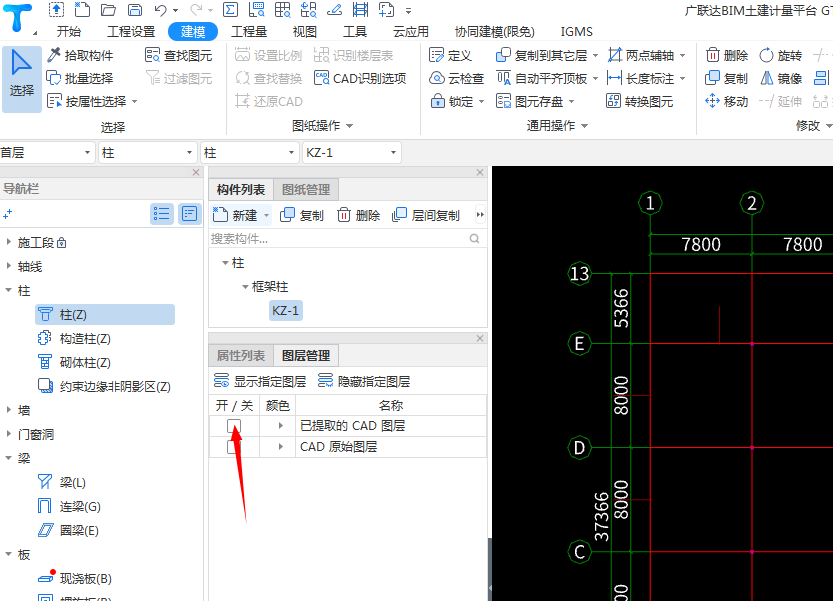Expand 已提取的 CAD 图层 color arrow
Viewport: 833px width, 601px height.
[x=280, y=426]
